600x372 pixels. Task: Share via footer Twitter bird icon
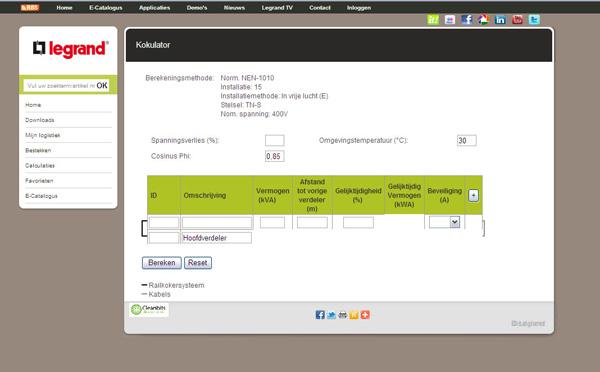tap(331, 315)
